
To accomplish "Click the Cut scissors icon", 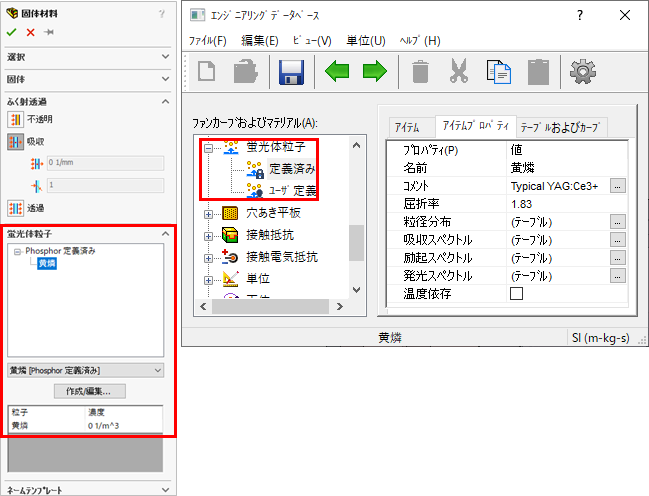I will tap(459, 71).
